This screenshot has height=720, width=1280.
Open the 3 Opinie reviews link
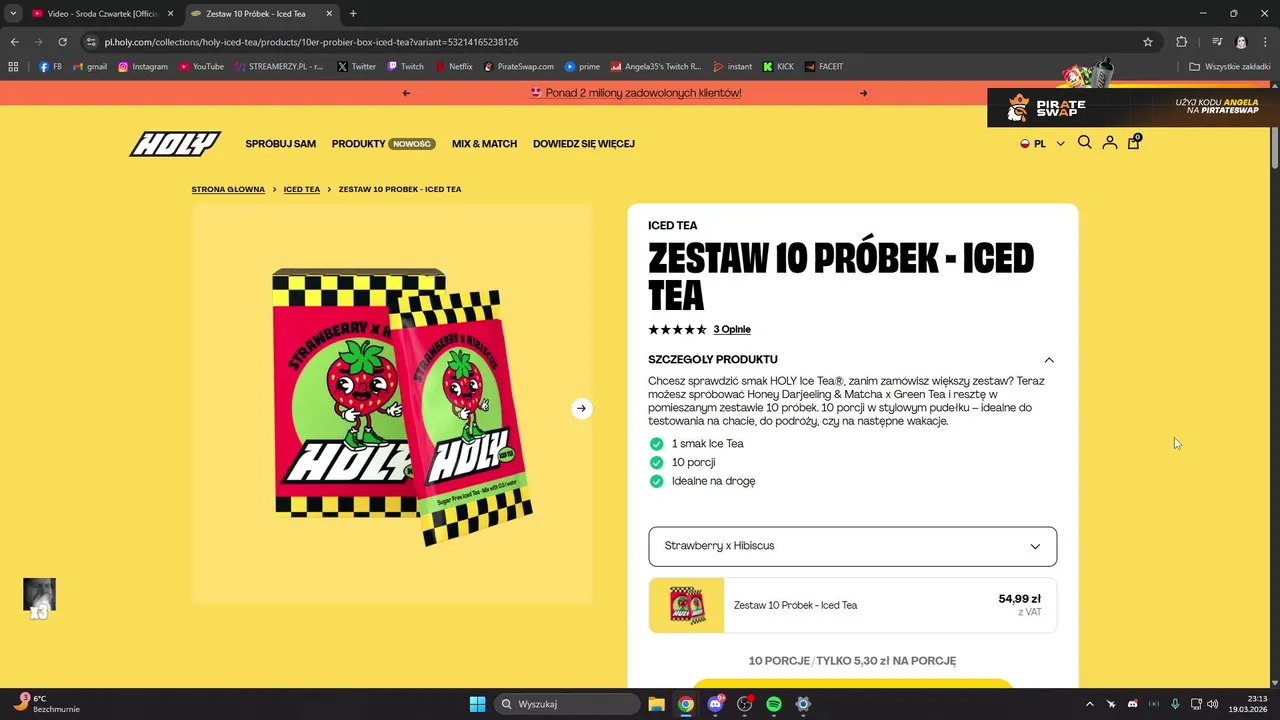coord(732,329)
